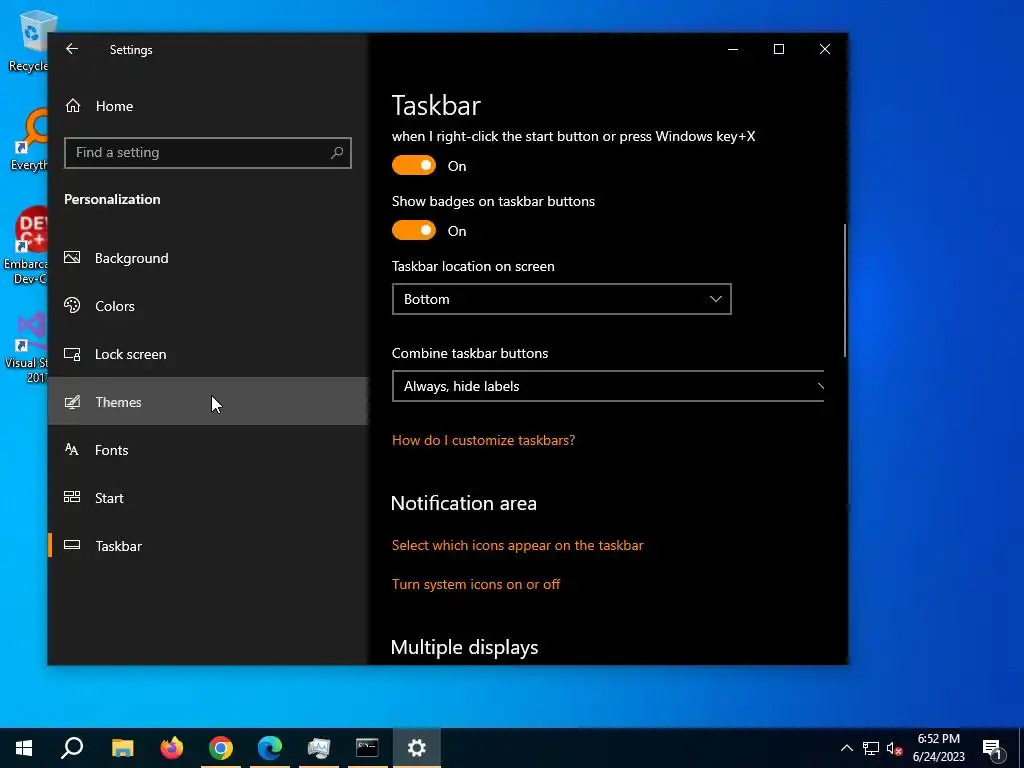Click the search magnifier in Find a setting

337,153
